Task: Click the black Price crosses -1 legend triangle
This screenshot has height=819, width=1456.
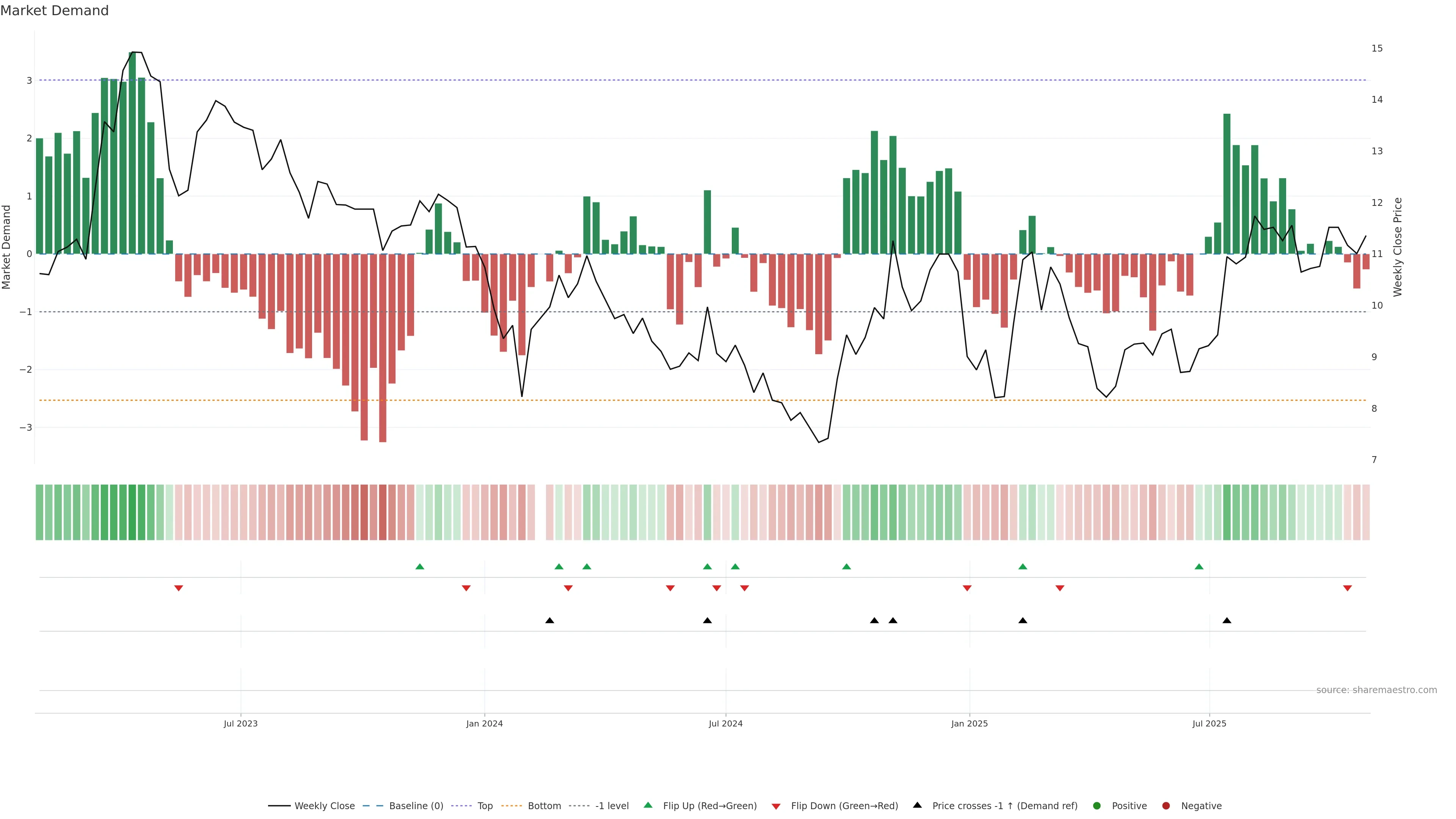Action: (917, 805)
